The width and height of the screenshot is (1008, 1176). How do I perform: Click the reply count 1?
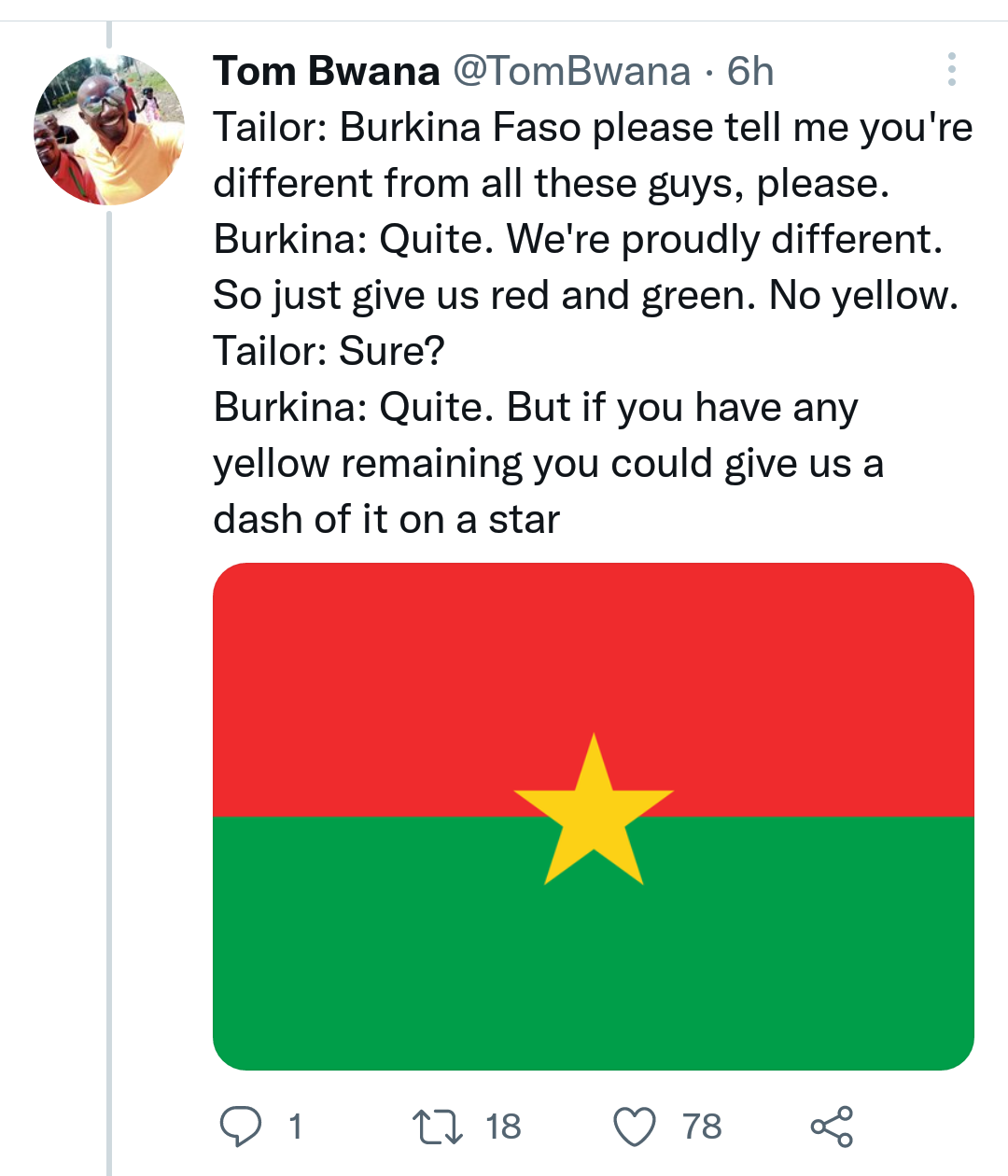pos(295,1127)
